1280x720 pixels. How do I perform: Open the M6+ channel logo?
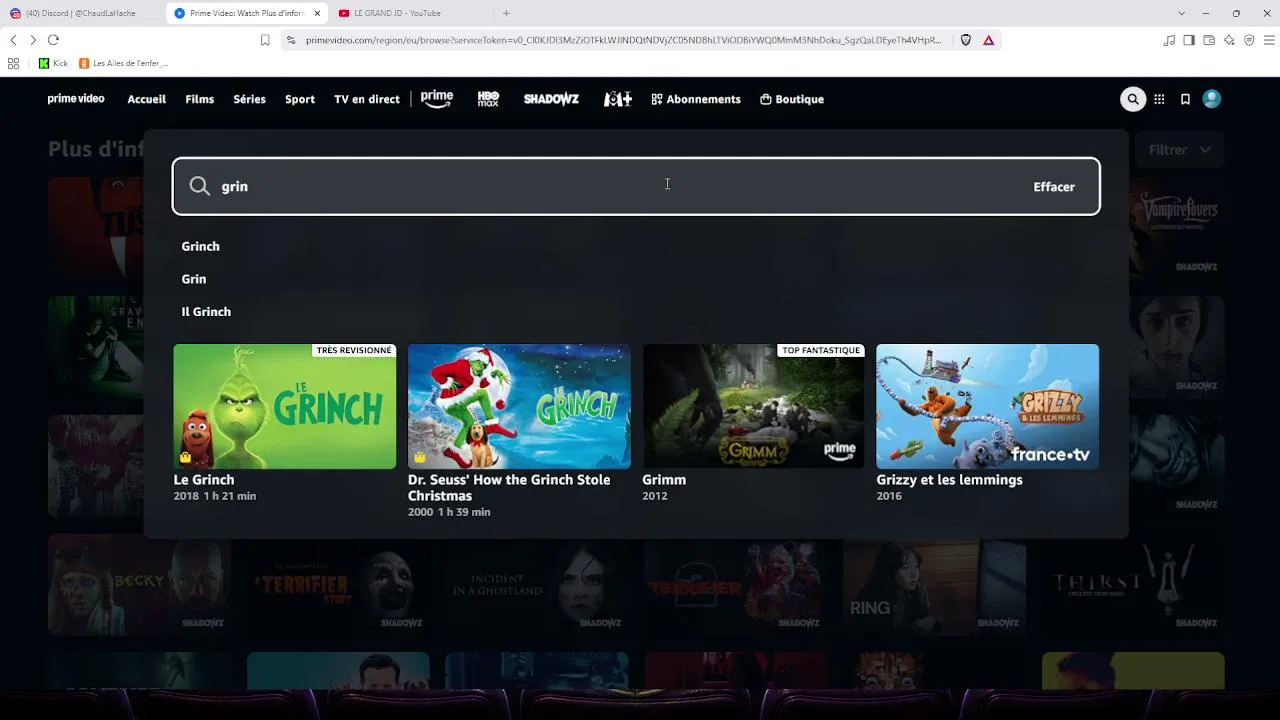(x=617, y=99)
